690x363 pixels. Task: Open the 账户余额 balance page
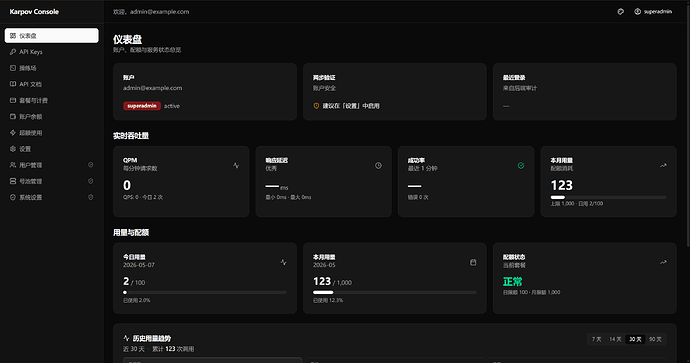[x=51, y=117]
